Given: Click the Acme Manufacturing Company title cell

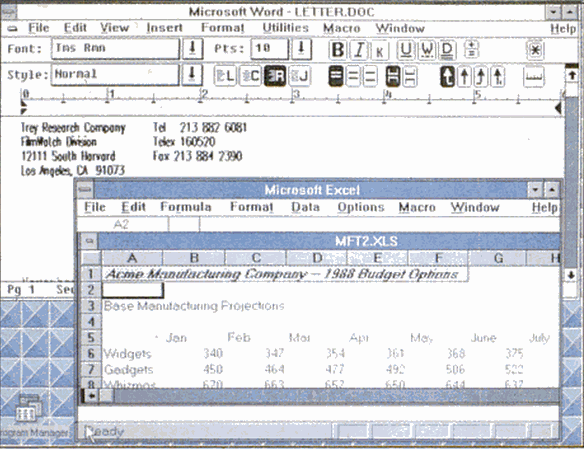Looking at the screenshot, I should coord(285,274).
